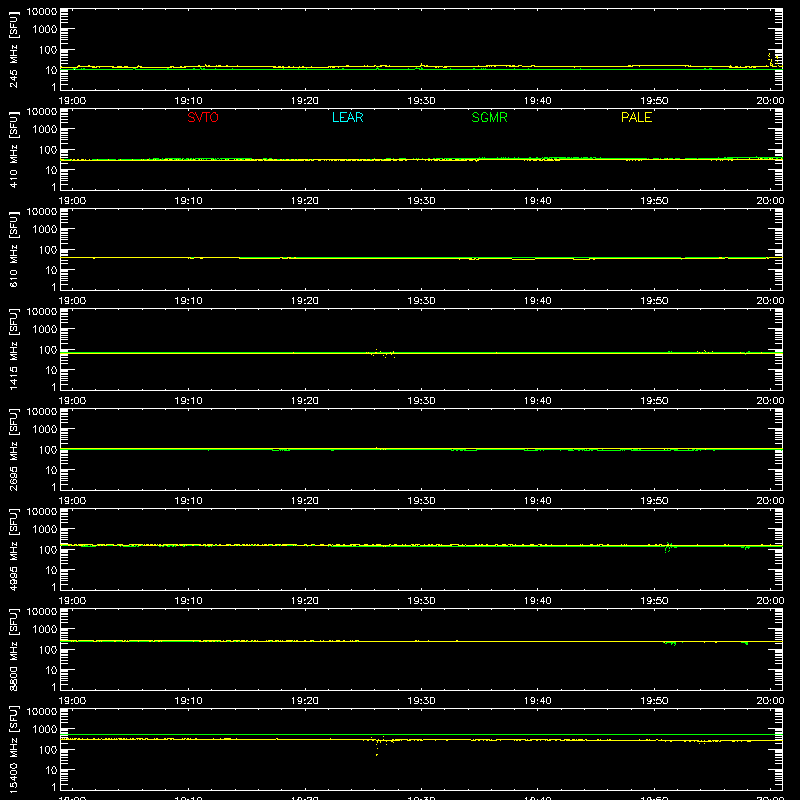This screenshot has width=800, height=800.
Task: Select the 15400 MHz [SFU] axis title
Action: [x=14, y=749]
